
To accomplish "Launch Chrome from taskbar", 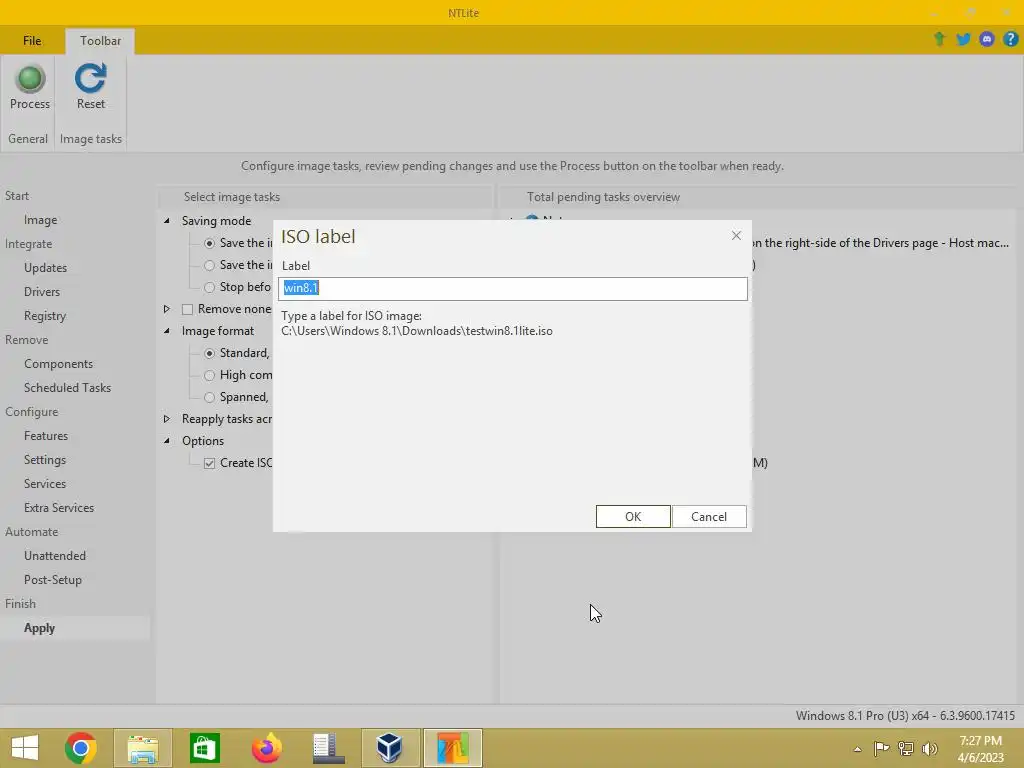I will pos(81,748).
